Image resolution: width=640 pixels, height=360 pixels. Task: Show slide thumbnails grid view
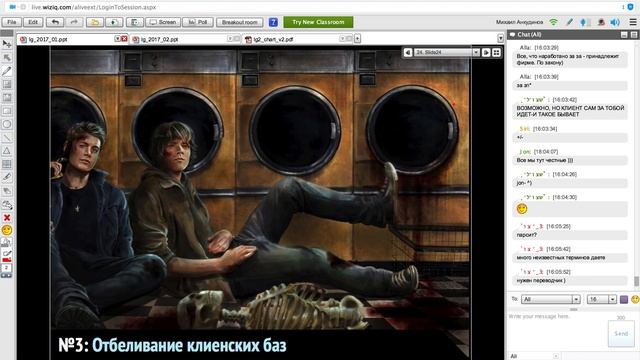pos(496,52)
